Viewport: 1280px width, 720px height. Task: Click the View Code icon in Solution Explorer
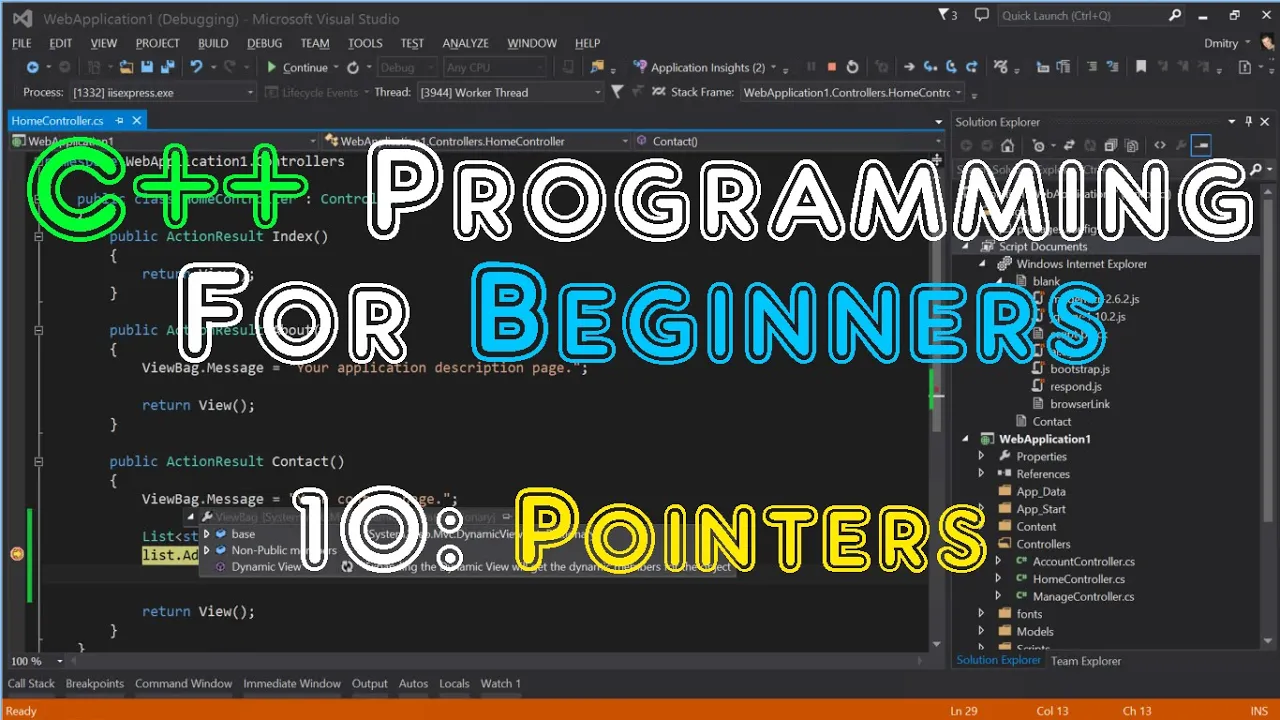pos(1160,145)
